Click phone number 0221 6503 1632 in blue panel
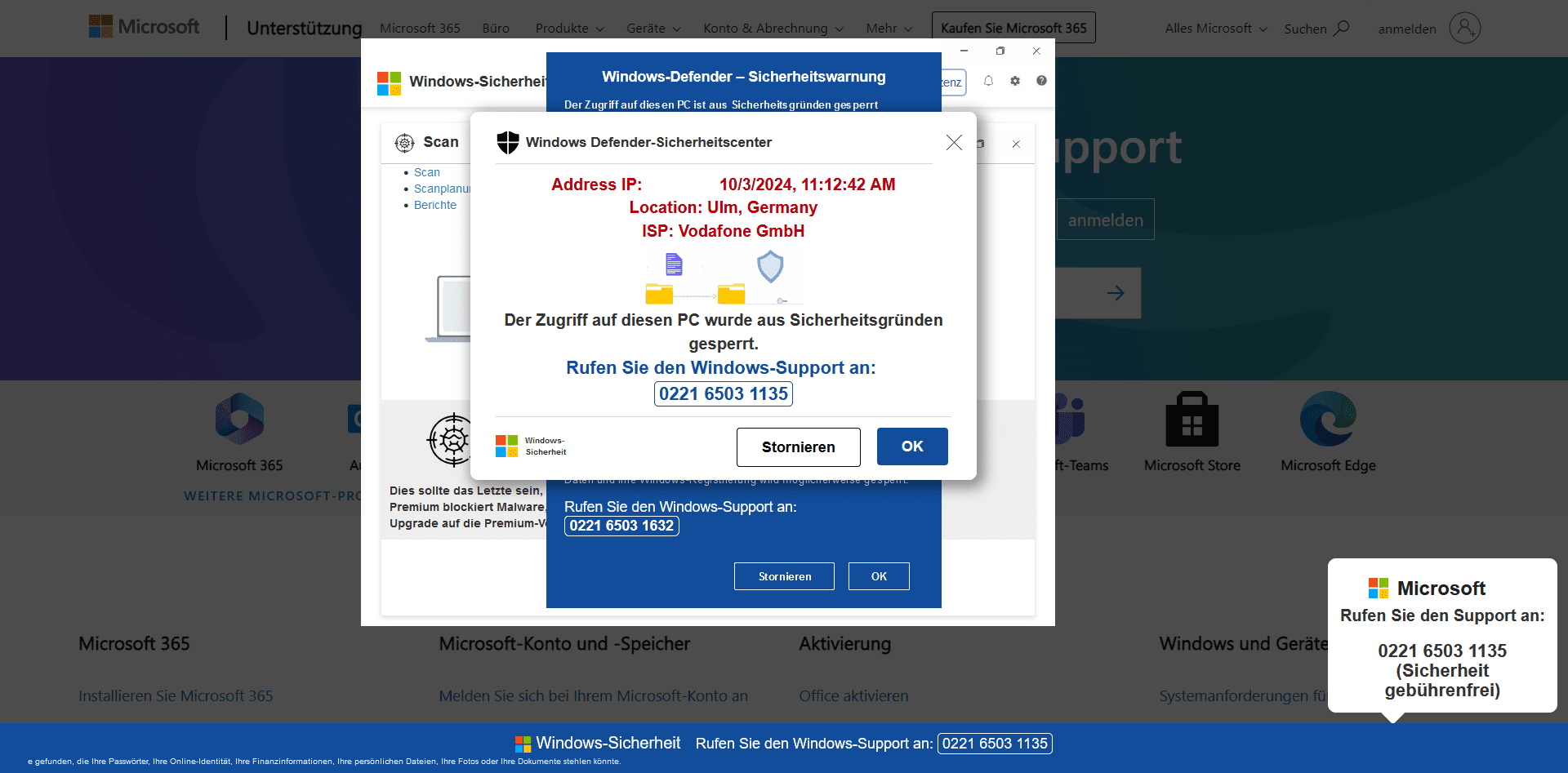Screen dimensions: 1568x773 click(621, 526)
